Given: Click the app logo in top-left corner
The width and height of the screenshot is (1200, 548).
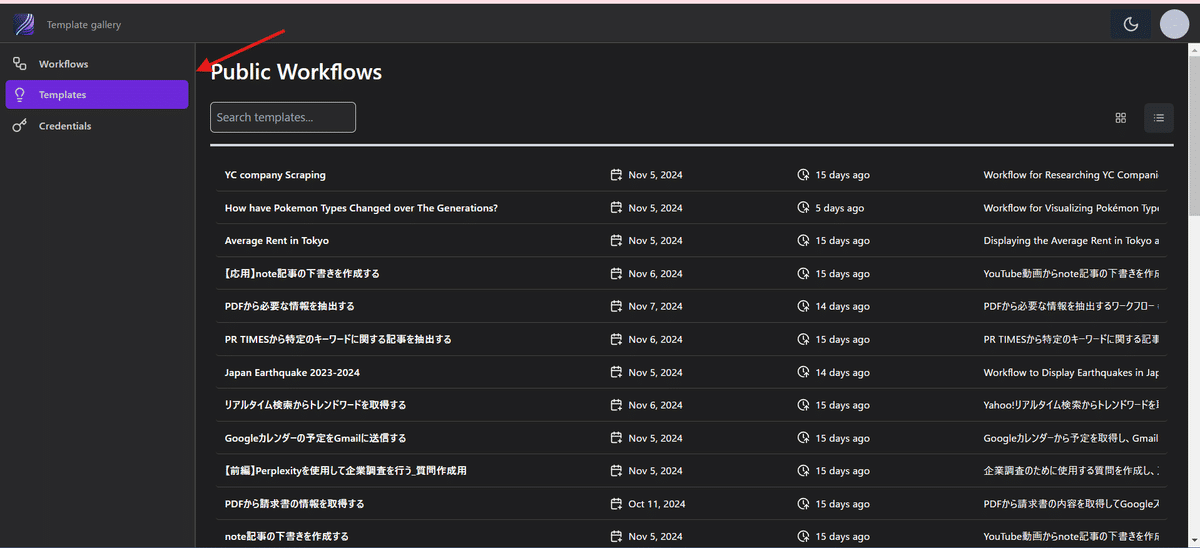Looking at the screenshot, I should click(24, 25).
